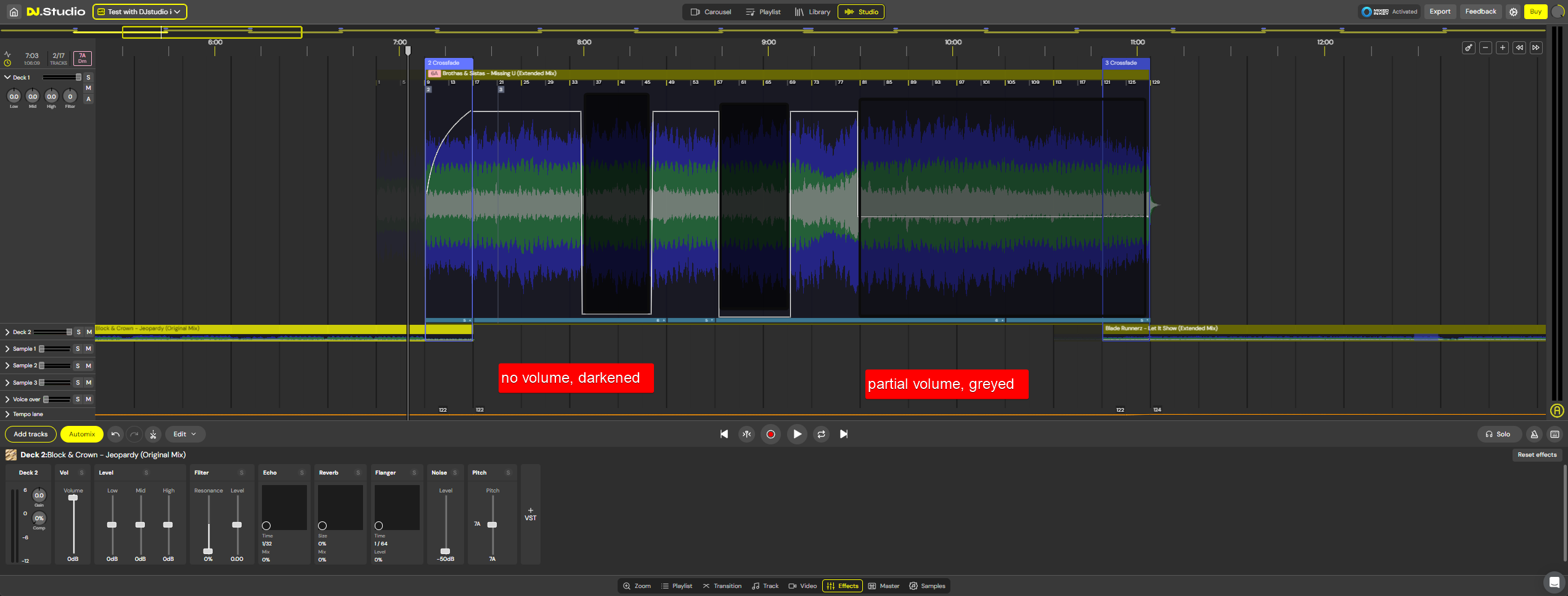Click the Reset effects button
This screenshot has width=1568, height=596.
(x=1537, y=455)
